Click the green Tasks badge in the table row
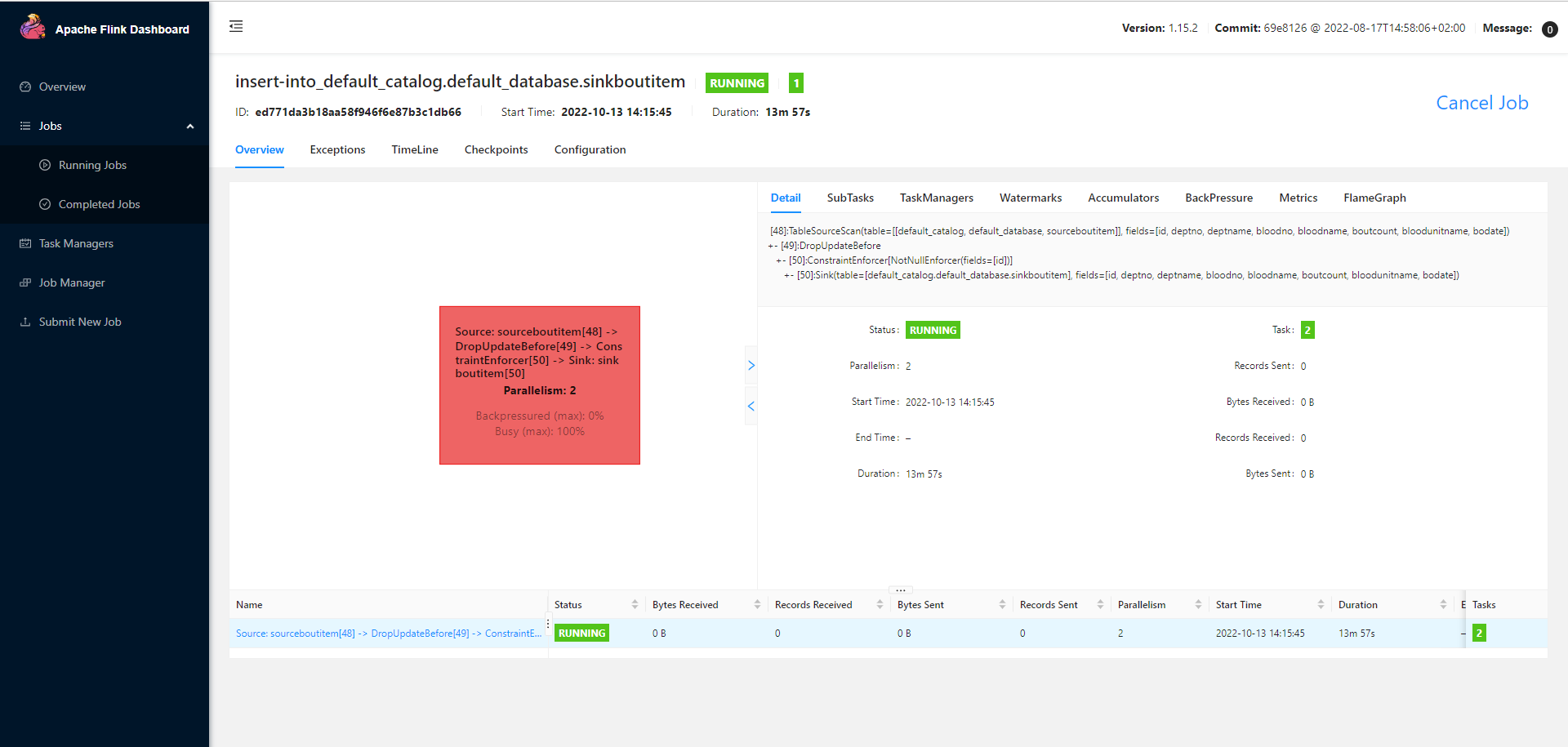The height and width of the screenshot is (747, 1568). pyautogui.click(x=1479, y=633)
